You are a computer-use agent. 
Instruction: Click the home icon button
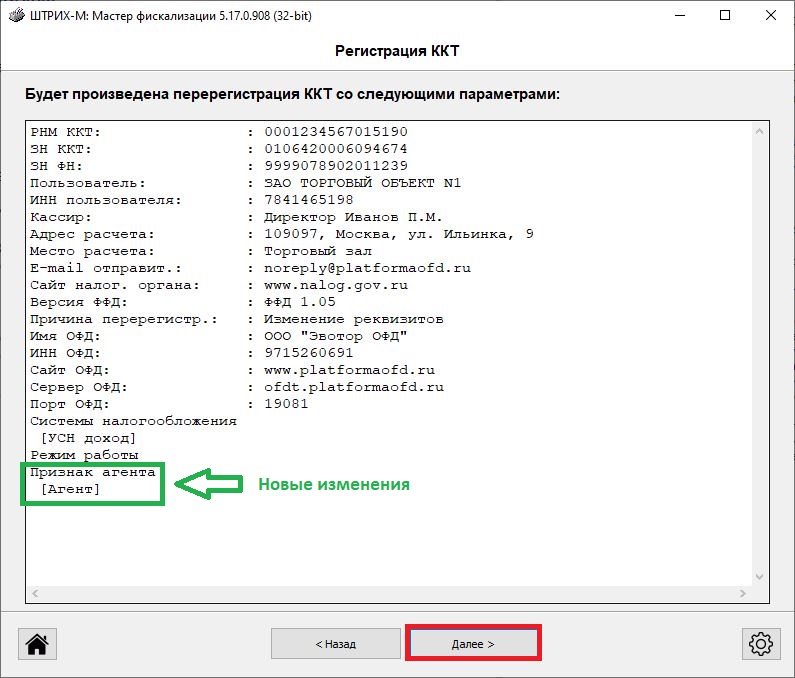pos(36,643)
